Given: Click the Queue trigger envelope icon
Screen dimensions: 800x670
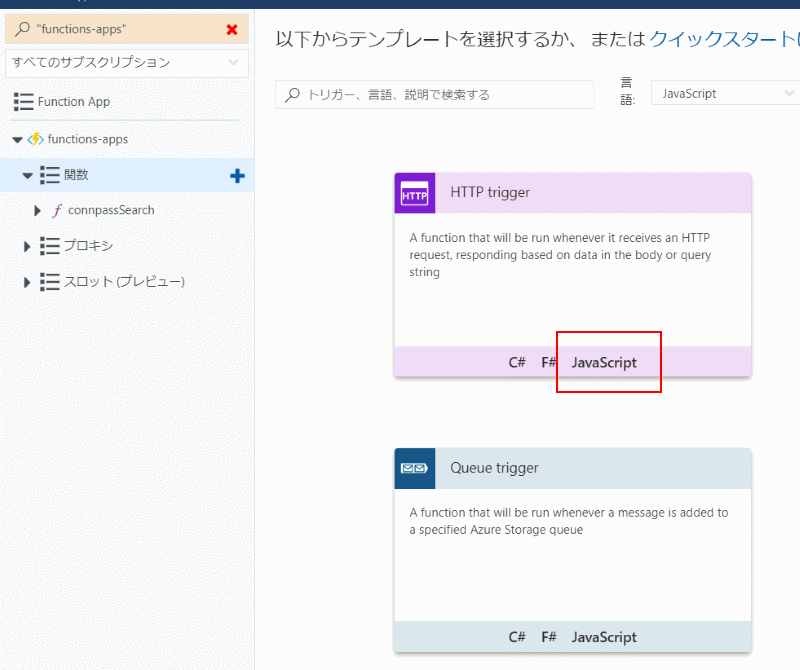Looking at the screenshot, I should point(414,468).
